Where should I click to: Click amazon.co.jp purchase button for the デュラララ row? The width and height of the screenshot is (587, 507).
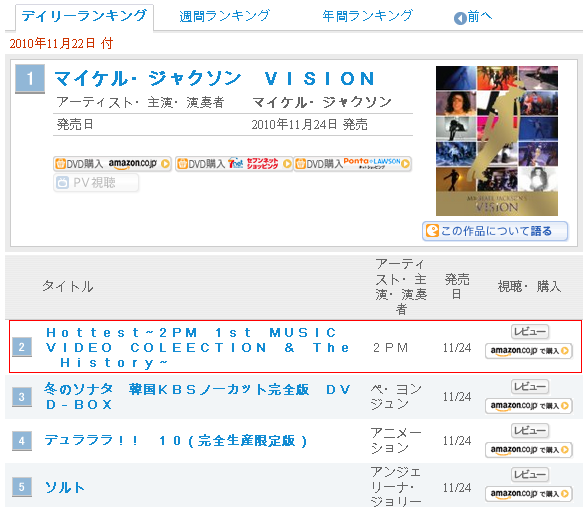pyautogui.click(x=529, y=450)
